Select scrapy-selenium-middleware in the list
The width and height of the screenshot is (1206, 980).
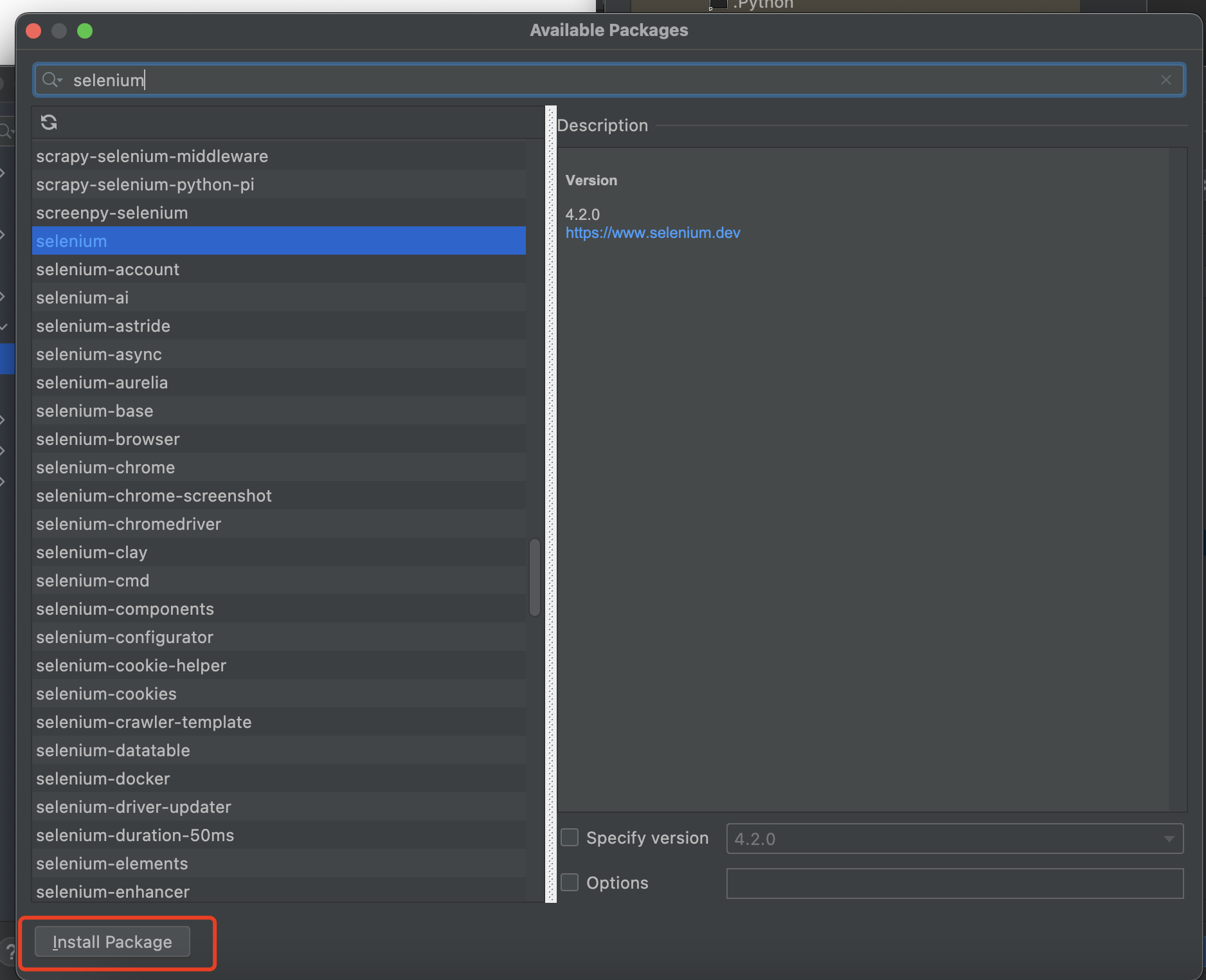click(x=279, y=156)
